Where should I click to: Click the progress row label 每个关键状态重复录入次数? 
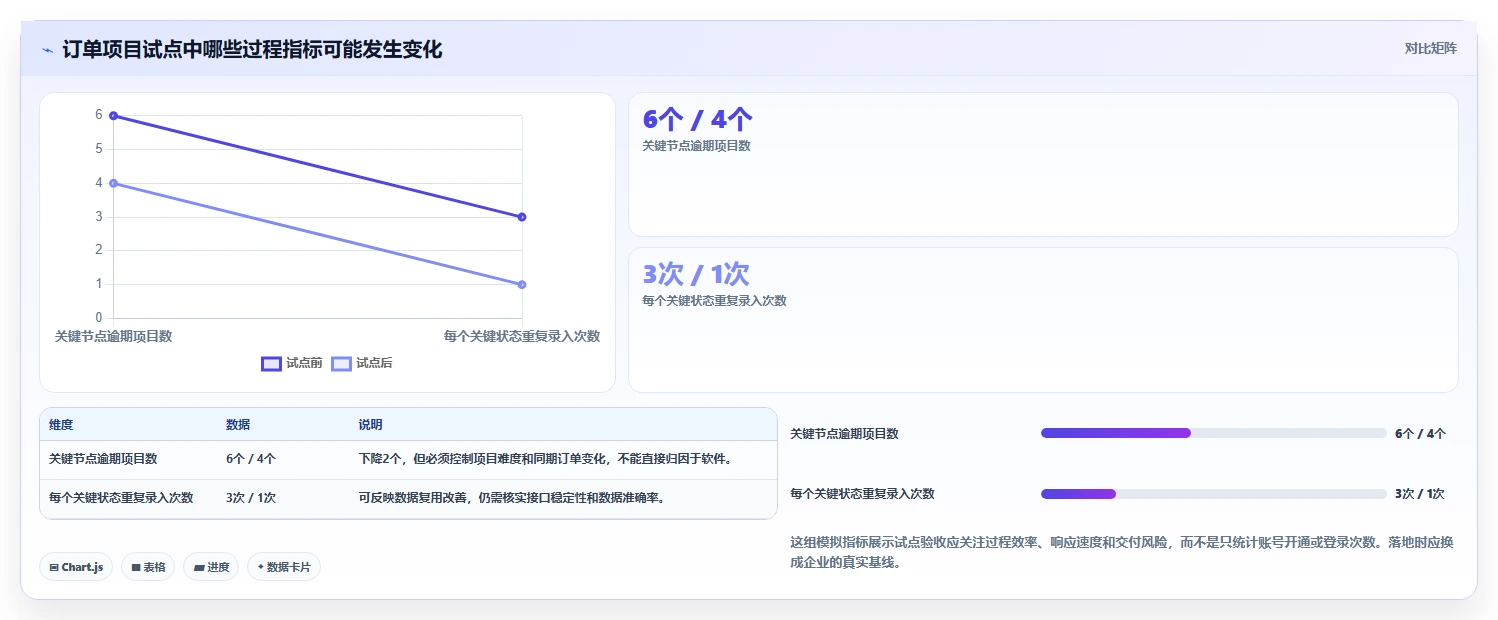coord(862,494)
